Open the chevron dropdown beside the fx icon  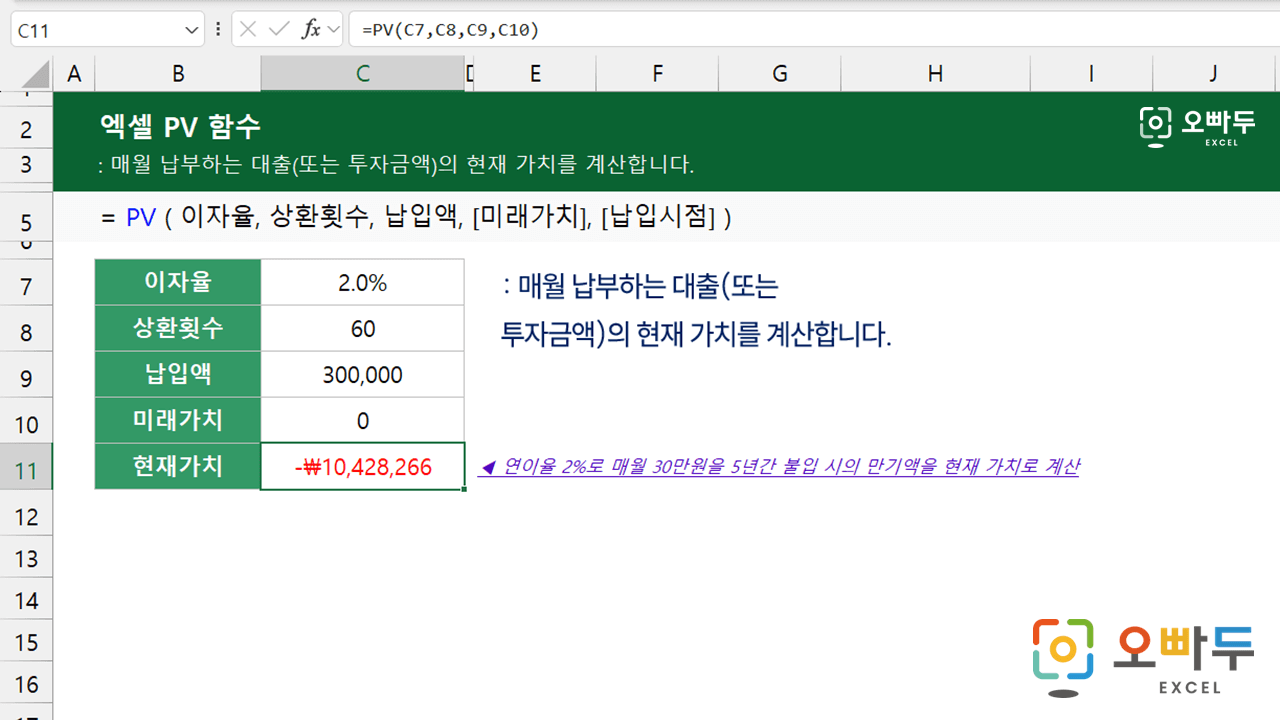pos(333,30)
